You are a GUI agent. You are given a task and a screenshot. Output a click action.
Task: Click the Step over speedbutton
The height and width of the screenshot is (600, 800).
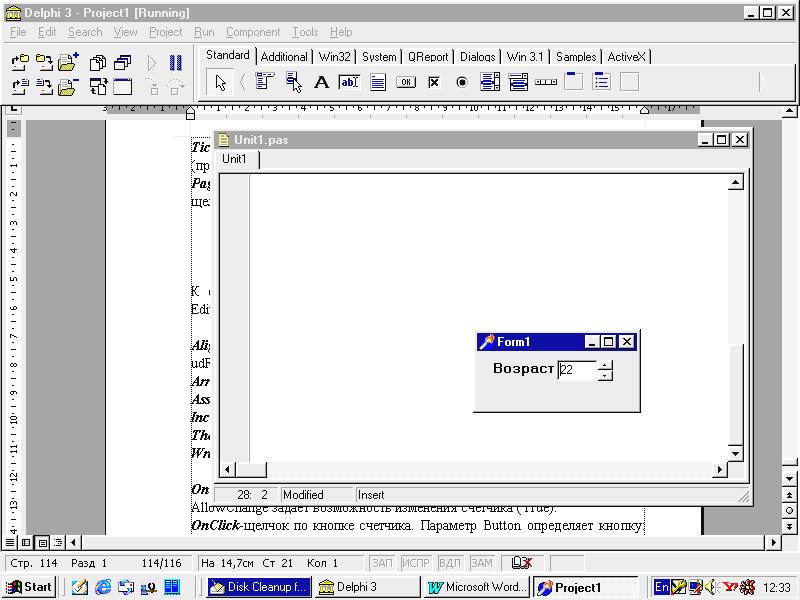(176, 87)
